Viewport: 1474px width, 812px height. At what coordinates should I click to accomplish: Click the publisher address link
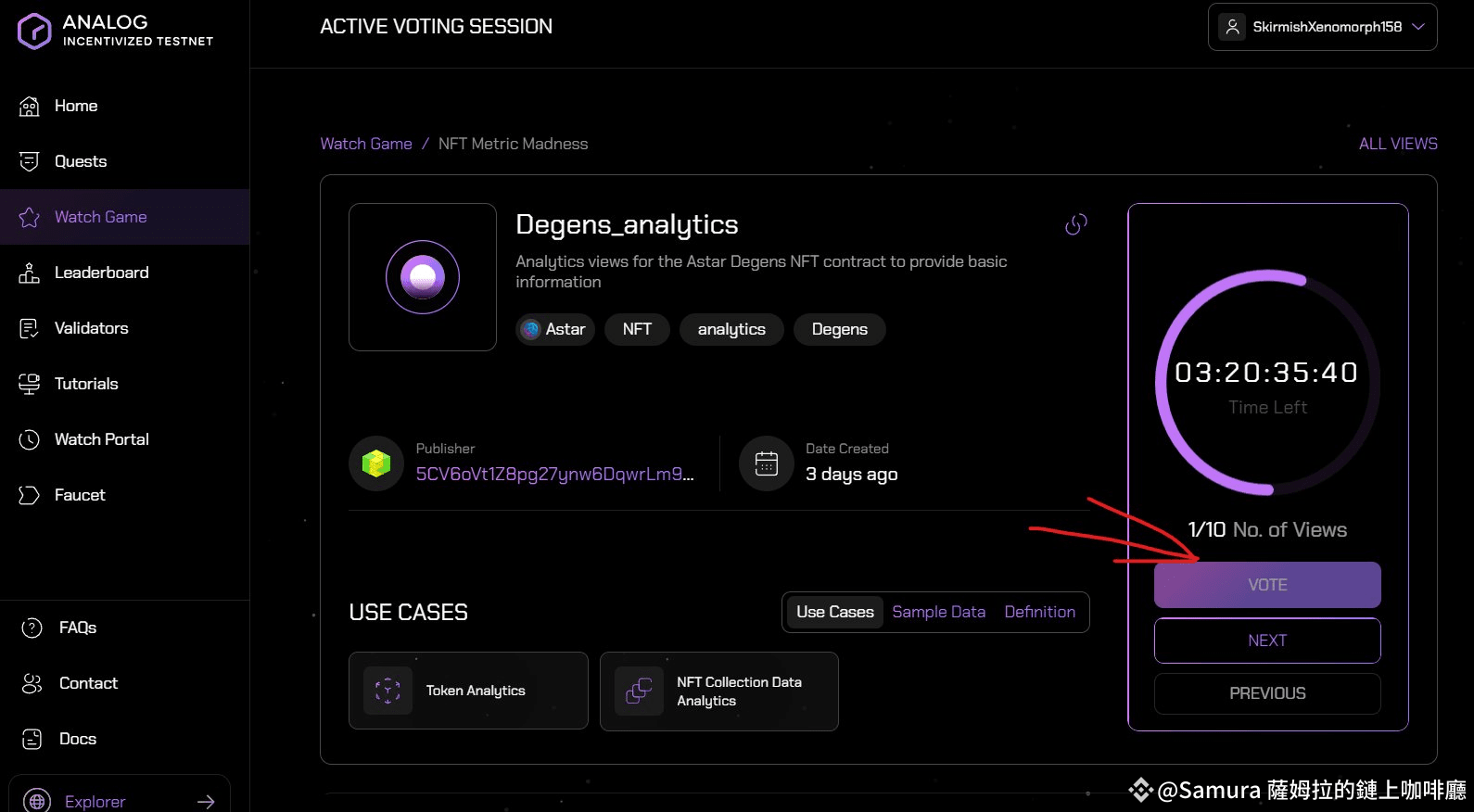point(554,474)
